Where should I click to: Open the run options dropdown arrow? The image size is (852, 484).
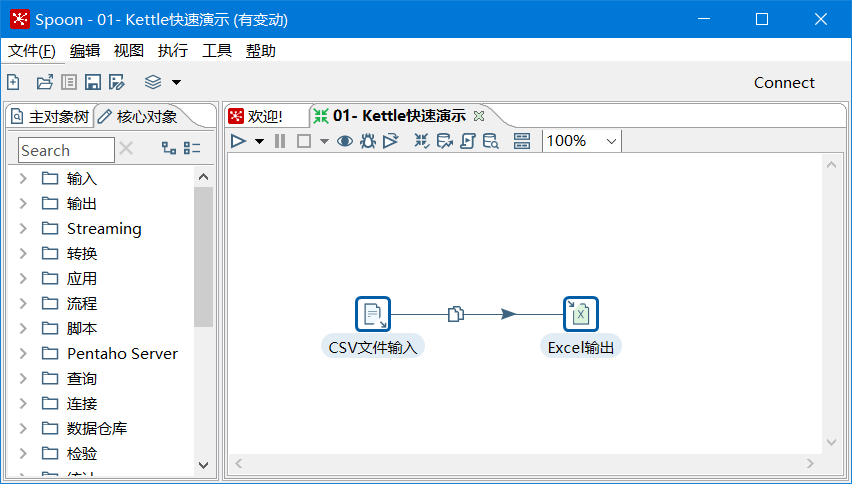259,142
